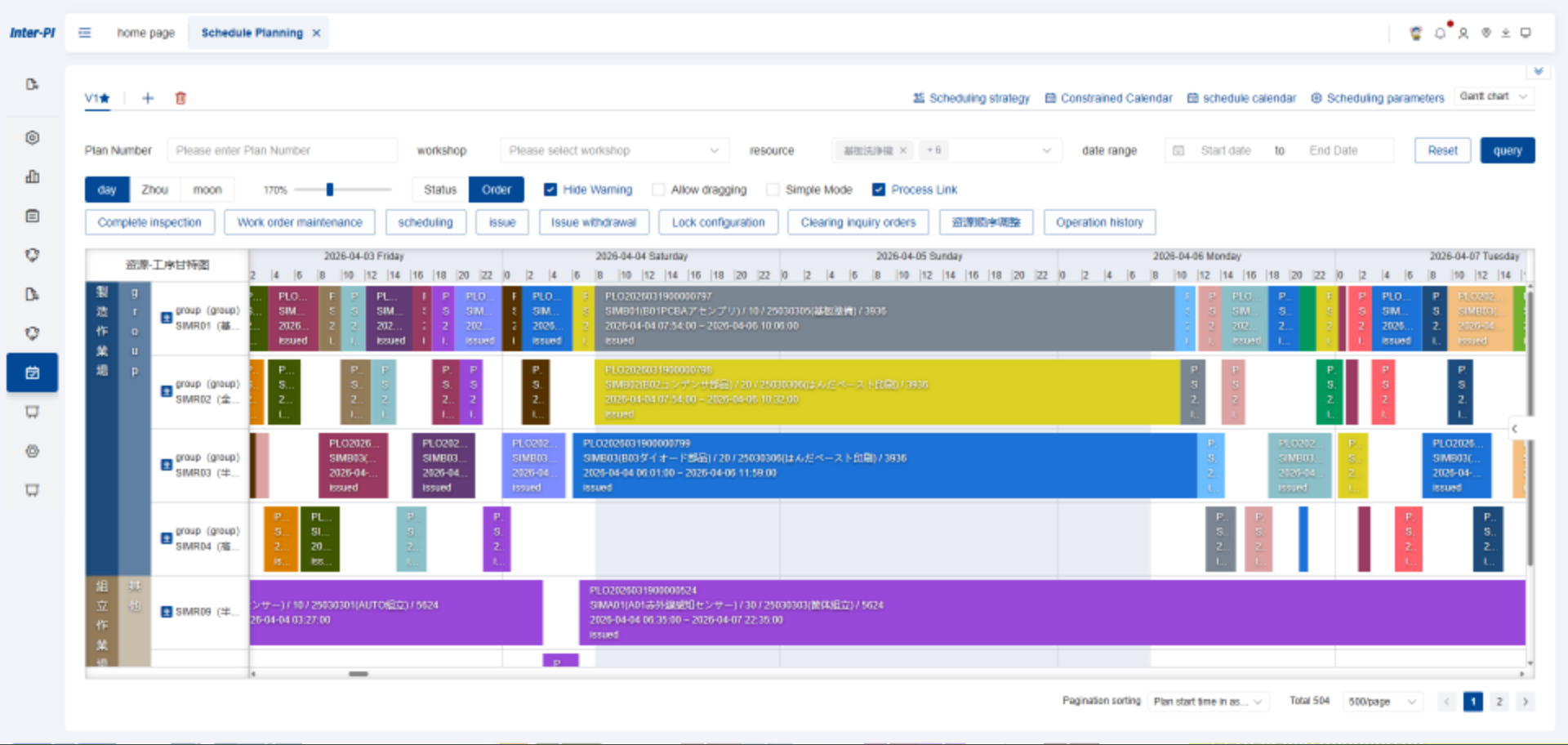Click the download icon in the header

pos(1506,33)
